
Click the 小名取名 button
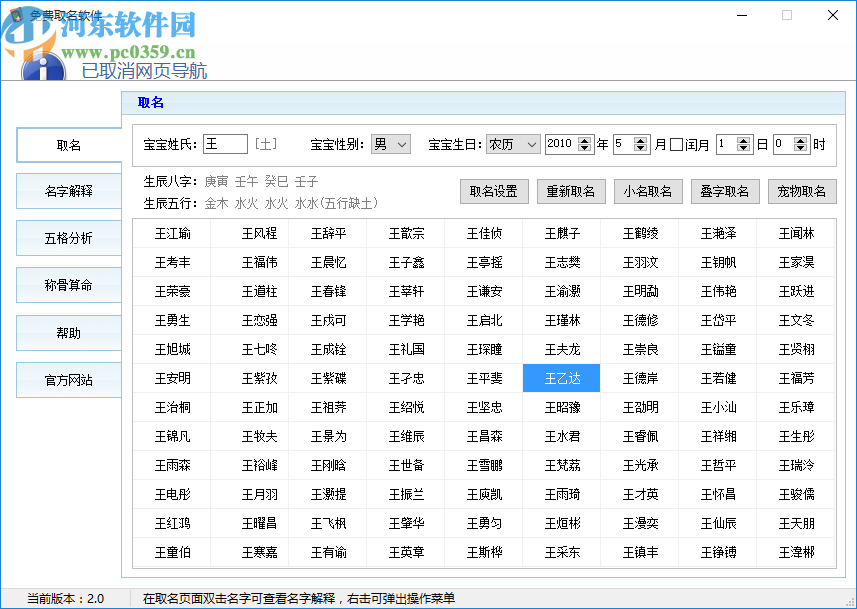(648, 191)
